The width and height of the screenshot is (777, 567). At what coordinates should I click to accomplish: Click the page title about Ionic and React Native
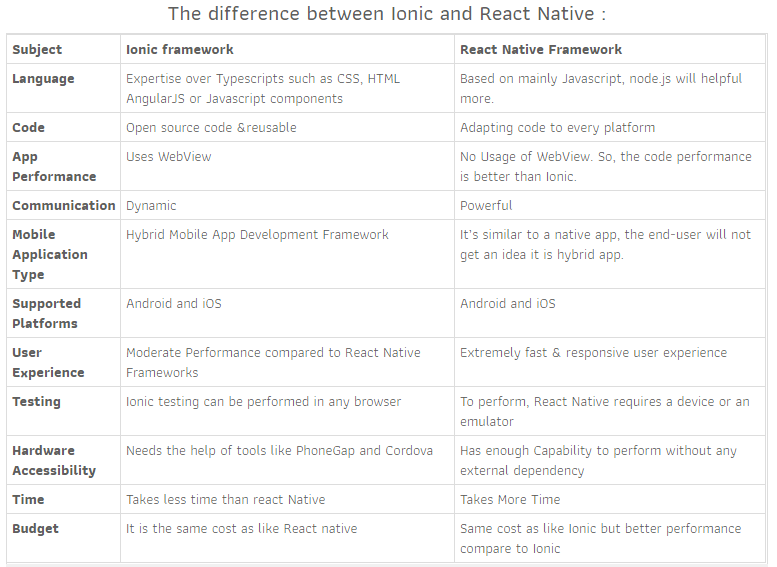tap(387, 14)
